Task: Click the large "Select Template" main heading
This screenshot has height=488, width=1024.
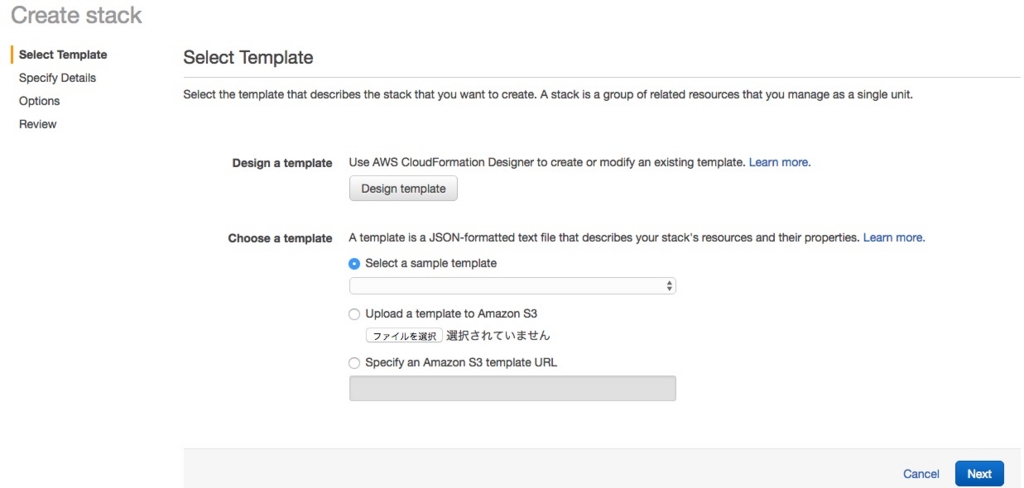Action: click(x=248, y=58)
